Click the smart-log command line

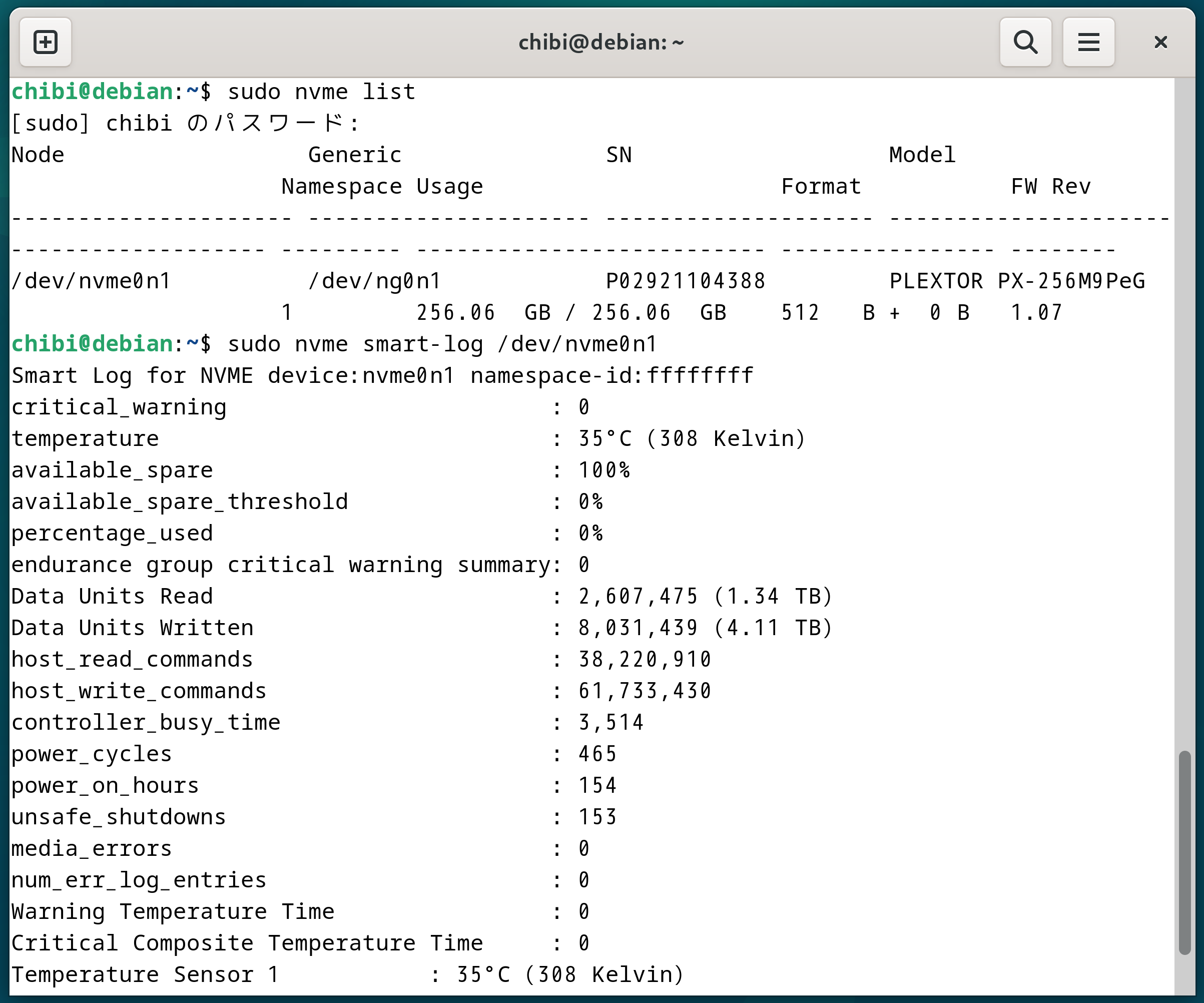point(441,345)
